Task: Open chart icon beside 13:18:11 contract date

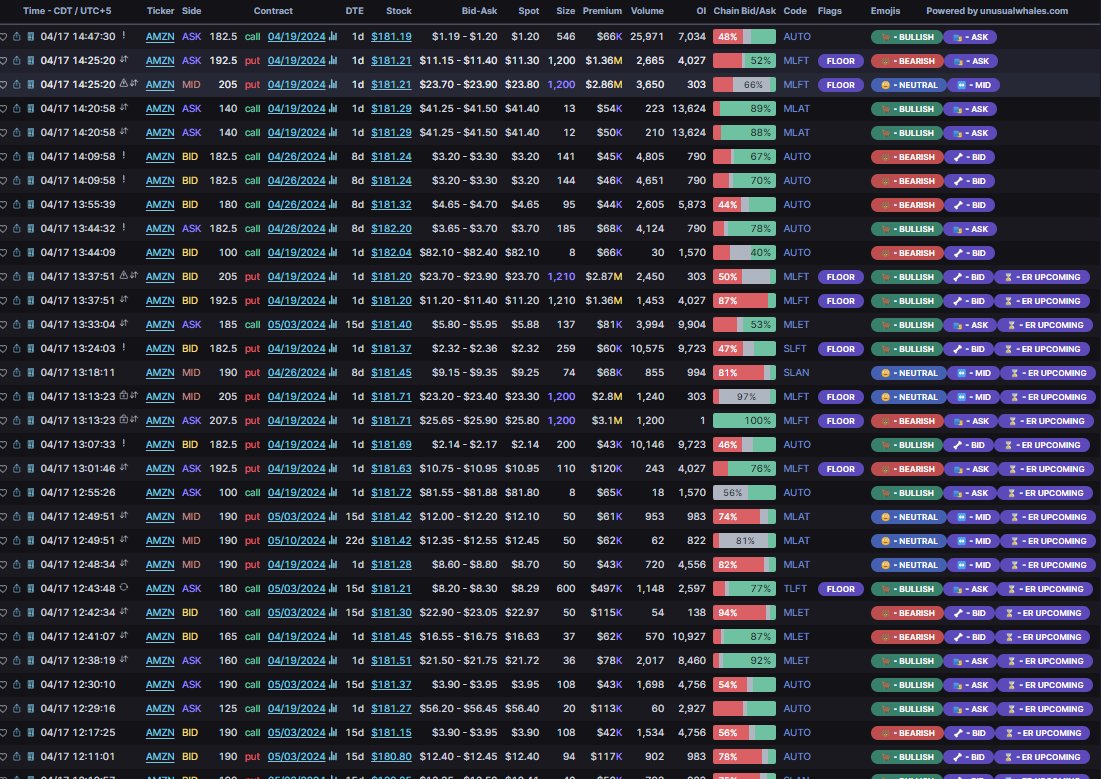Action: (333, 372)
